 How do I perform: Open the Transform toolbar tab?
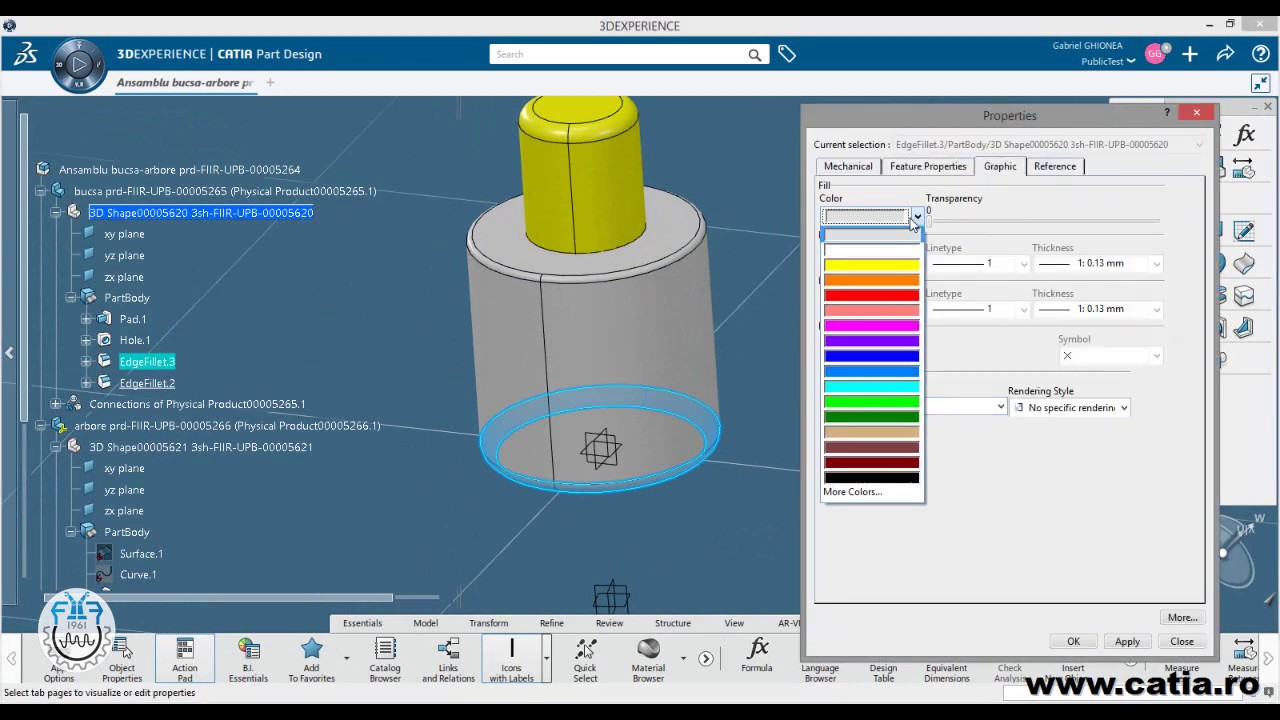[488, 623]
